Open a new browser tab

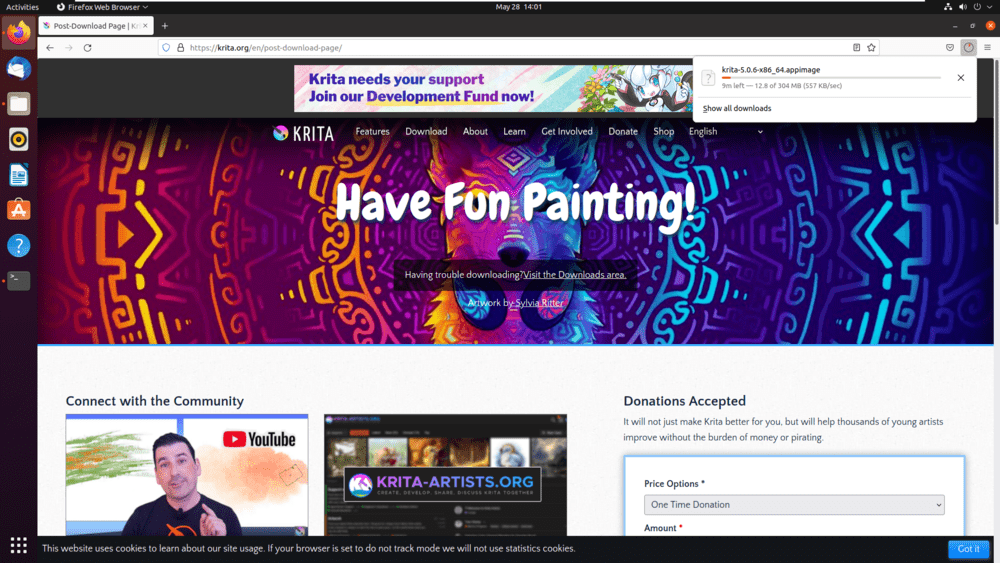(x=165, y=26)
